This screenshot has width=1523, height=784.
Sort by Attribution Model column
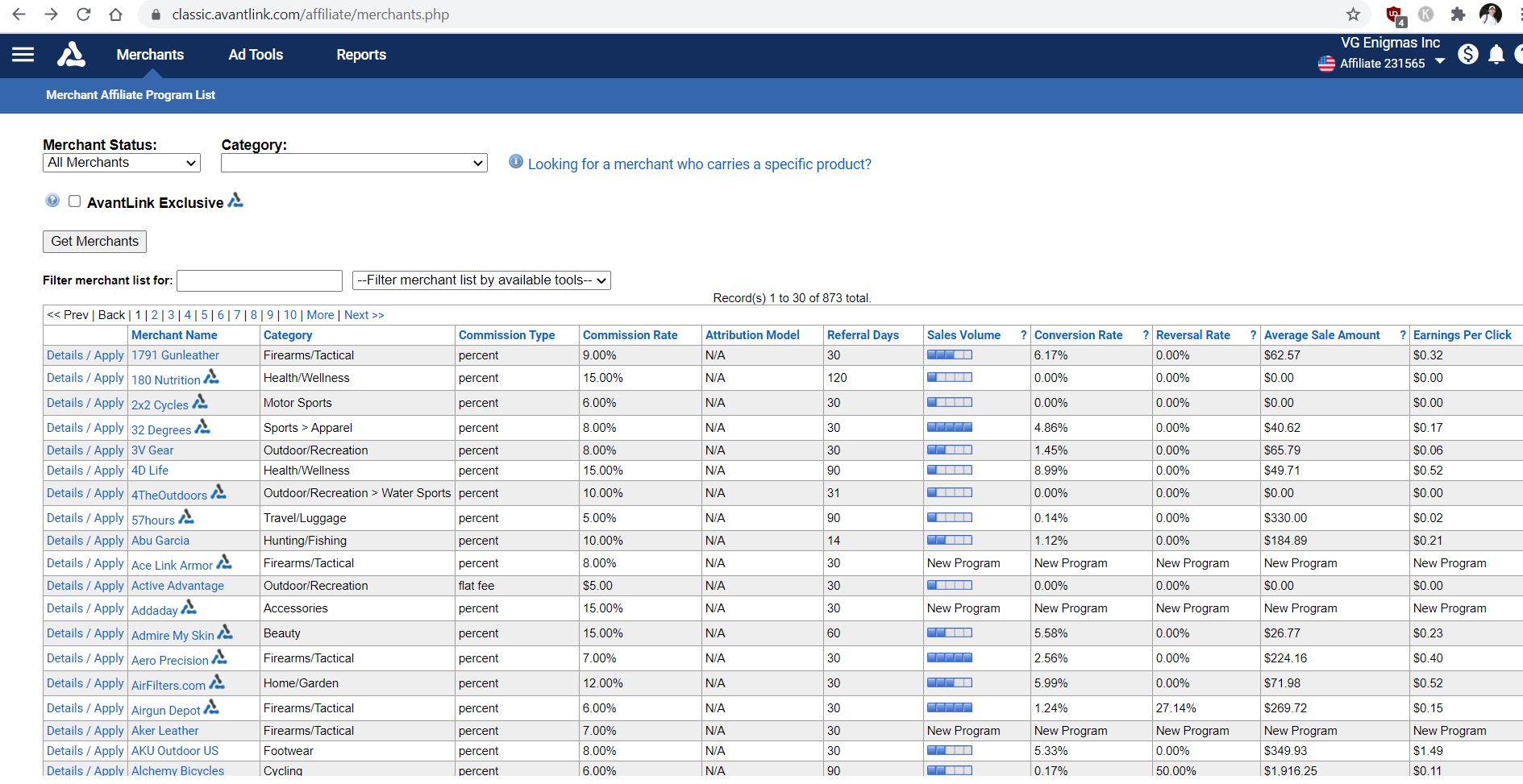753,335
